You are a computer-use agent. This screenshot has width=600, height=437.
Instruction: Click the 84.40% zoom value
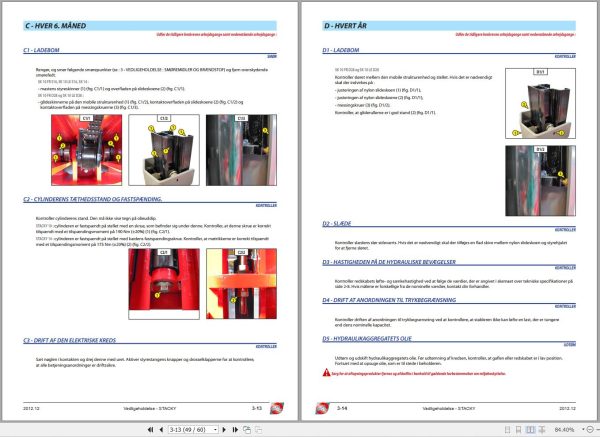point(564,430)
